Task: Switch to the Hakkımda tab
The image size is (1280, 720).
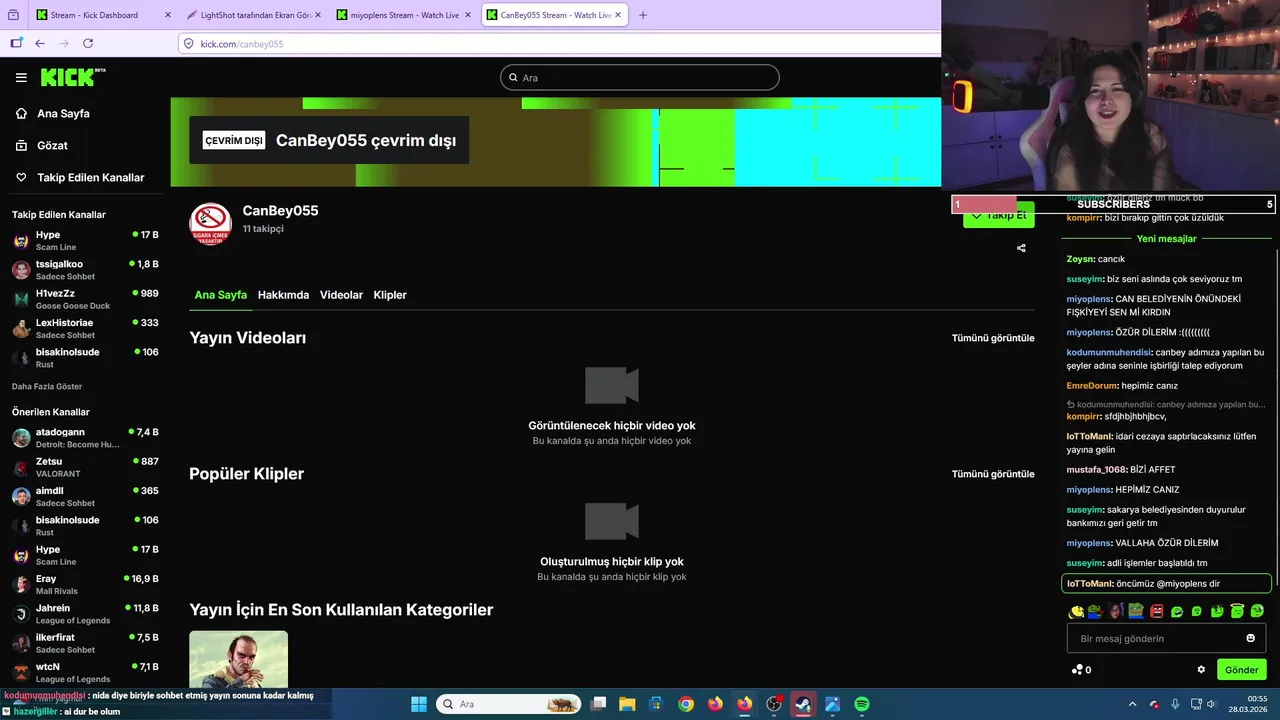Action: [283, 295]
